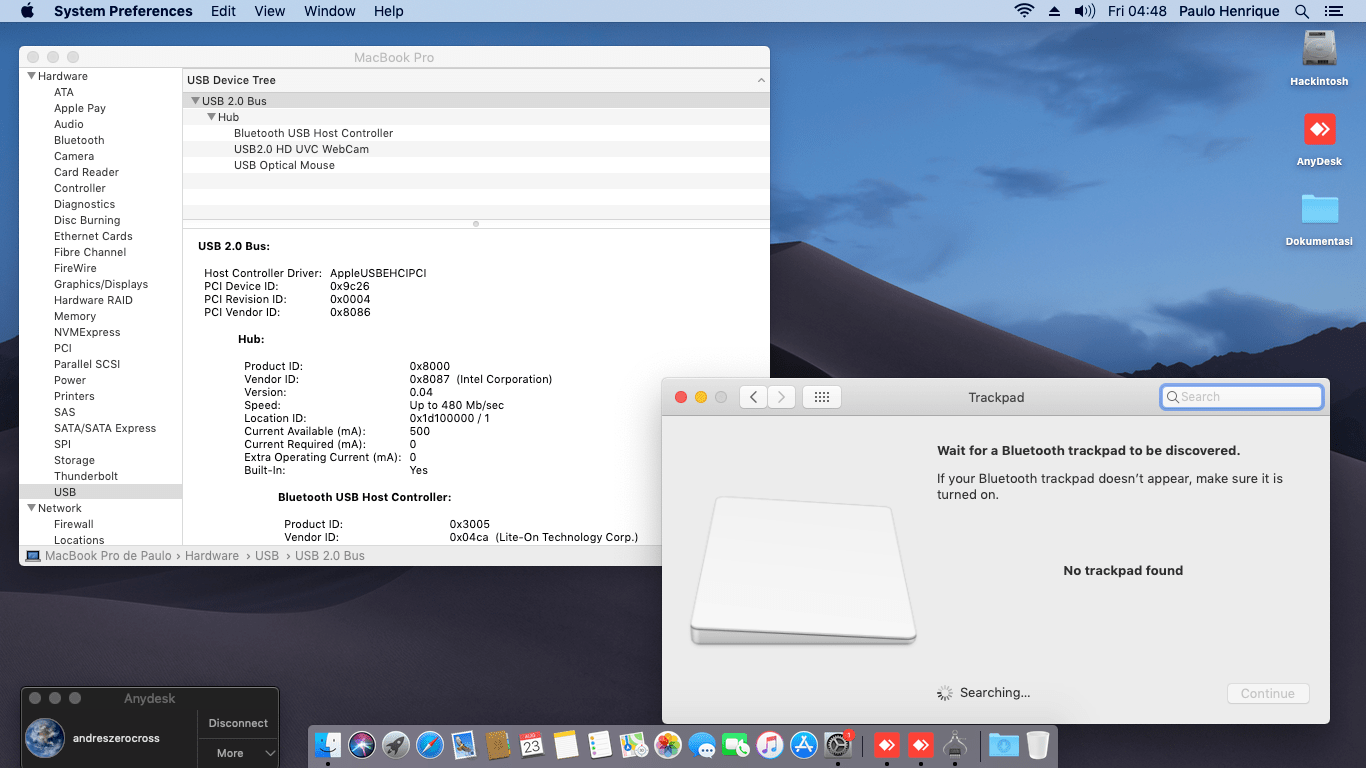Click System Preferences gear in Dock
The height and width of the screenshot is (768, 1366).
pyautogui.click(x=838, y=745)
